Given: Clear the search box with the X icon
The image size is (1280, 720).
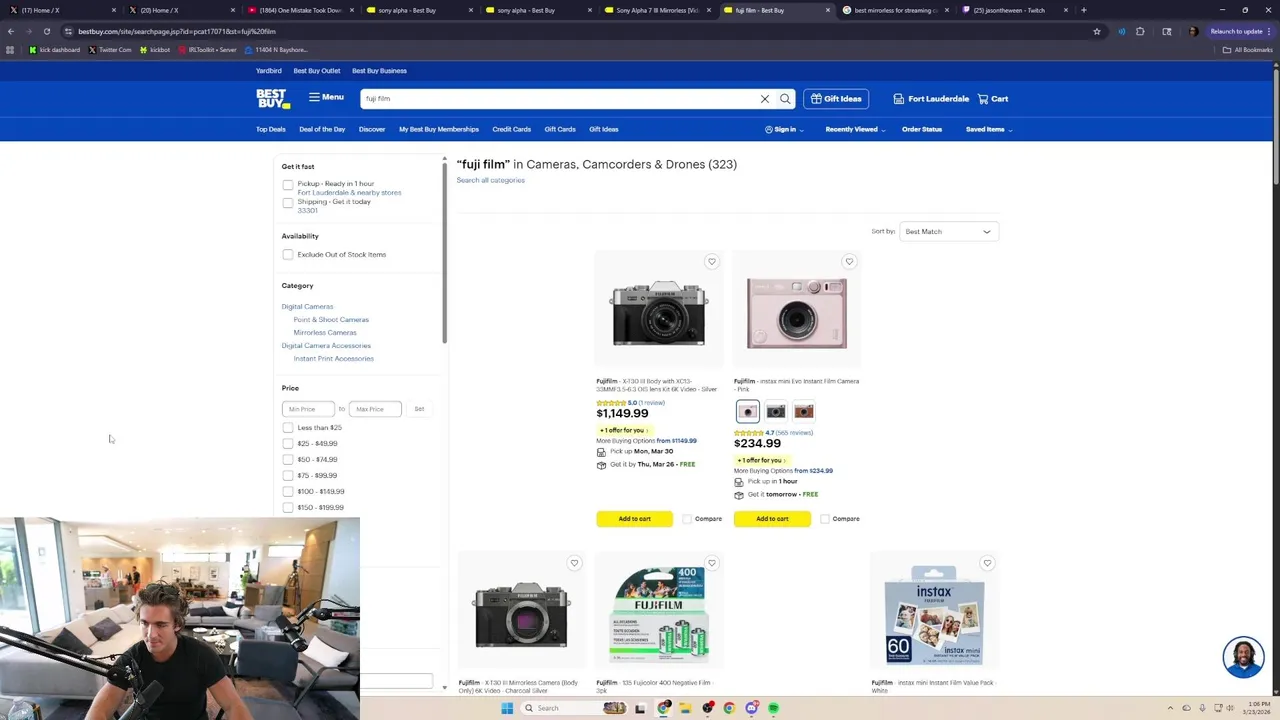Looking at the screenshot, I should (765, 99).
